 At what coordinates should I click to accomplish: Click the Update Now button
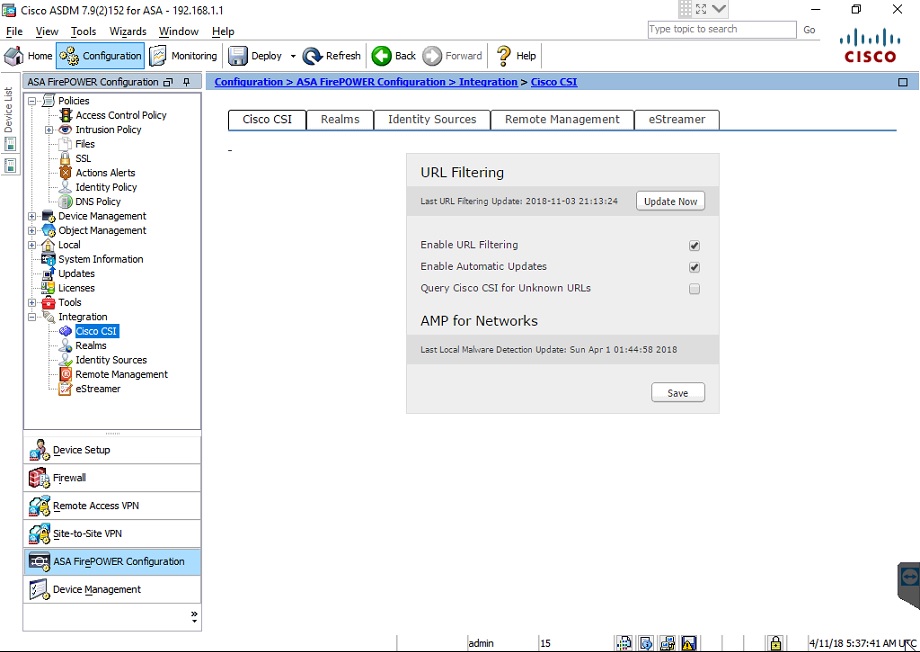pyautogui.click(x=670, y=201)
